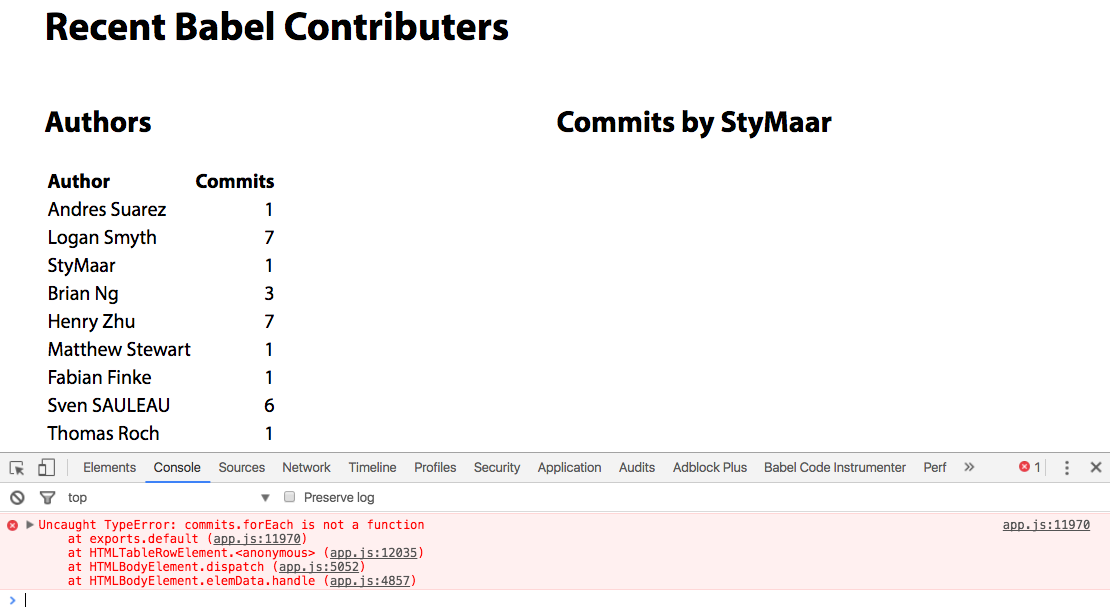This screenshot has width=1110, height=607.
Task: Open the app.js:12035 source link
Action: pos(373,553)
